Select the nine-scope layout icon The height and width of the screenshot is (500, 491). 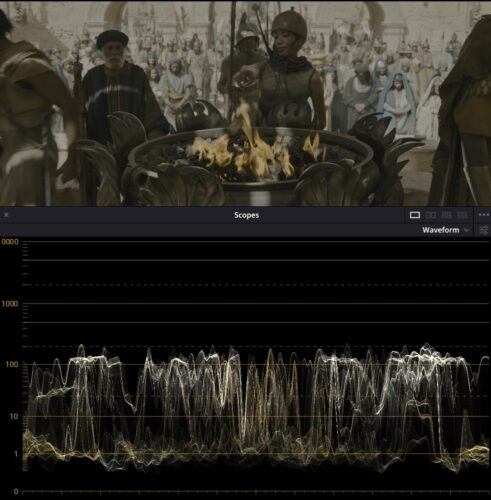point(462,215)
